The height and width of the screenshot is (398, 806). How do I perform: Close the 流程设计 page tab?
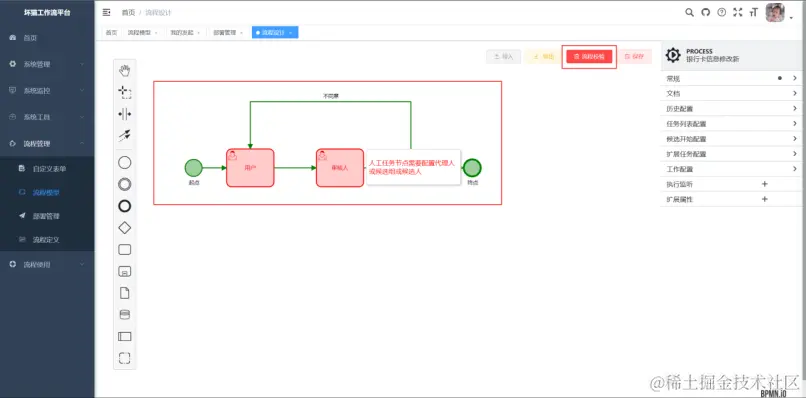(291, 33)
